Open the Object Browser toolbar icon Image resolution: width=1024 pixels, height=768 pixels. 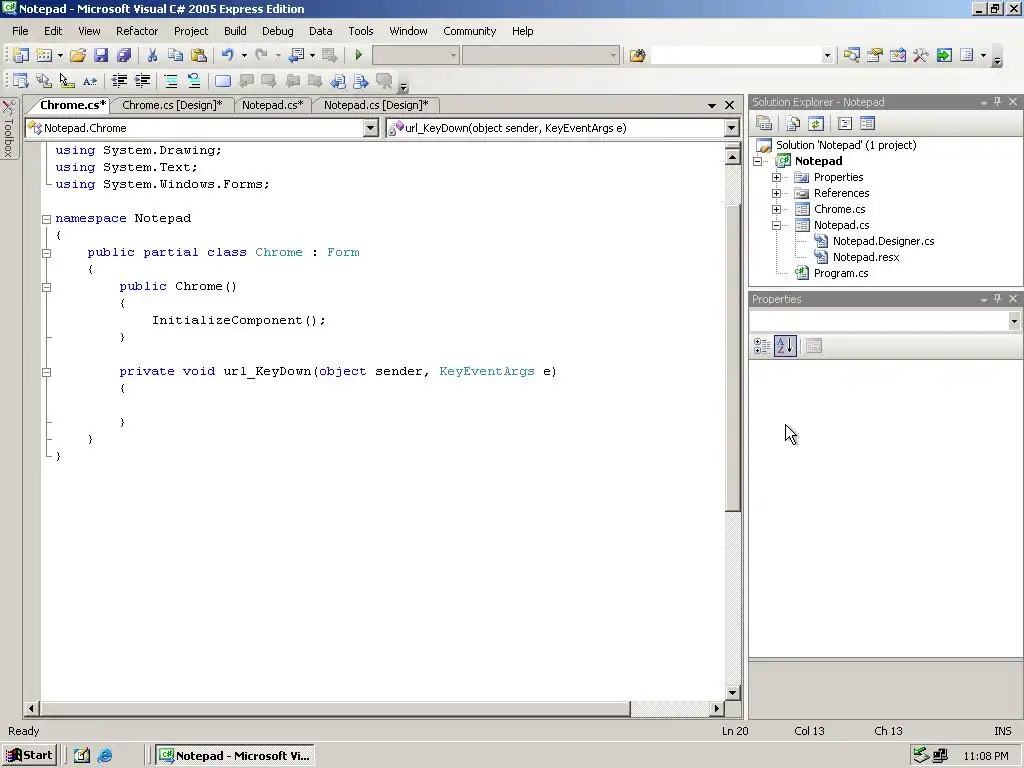click(x=898, y=56)
